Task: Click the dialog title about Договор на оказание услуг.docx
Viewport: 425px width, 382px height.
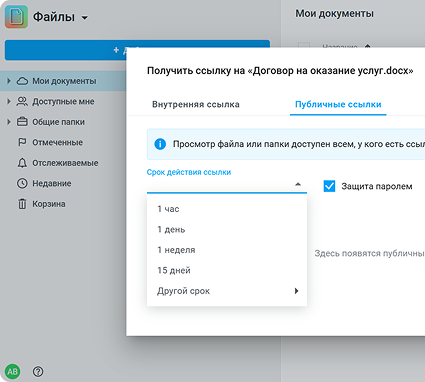Action: (x=280, y=71)
